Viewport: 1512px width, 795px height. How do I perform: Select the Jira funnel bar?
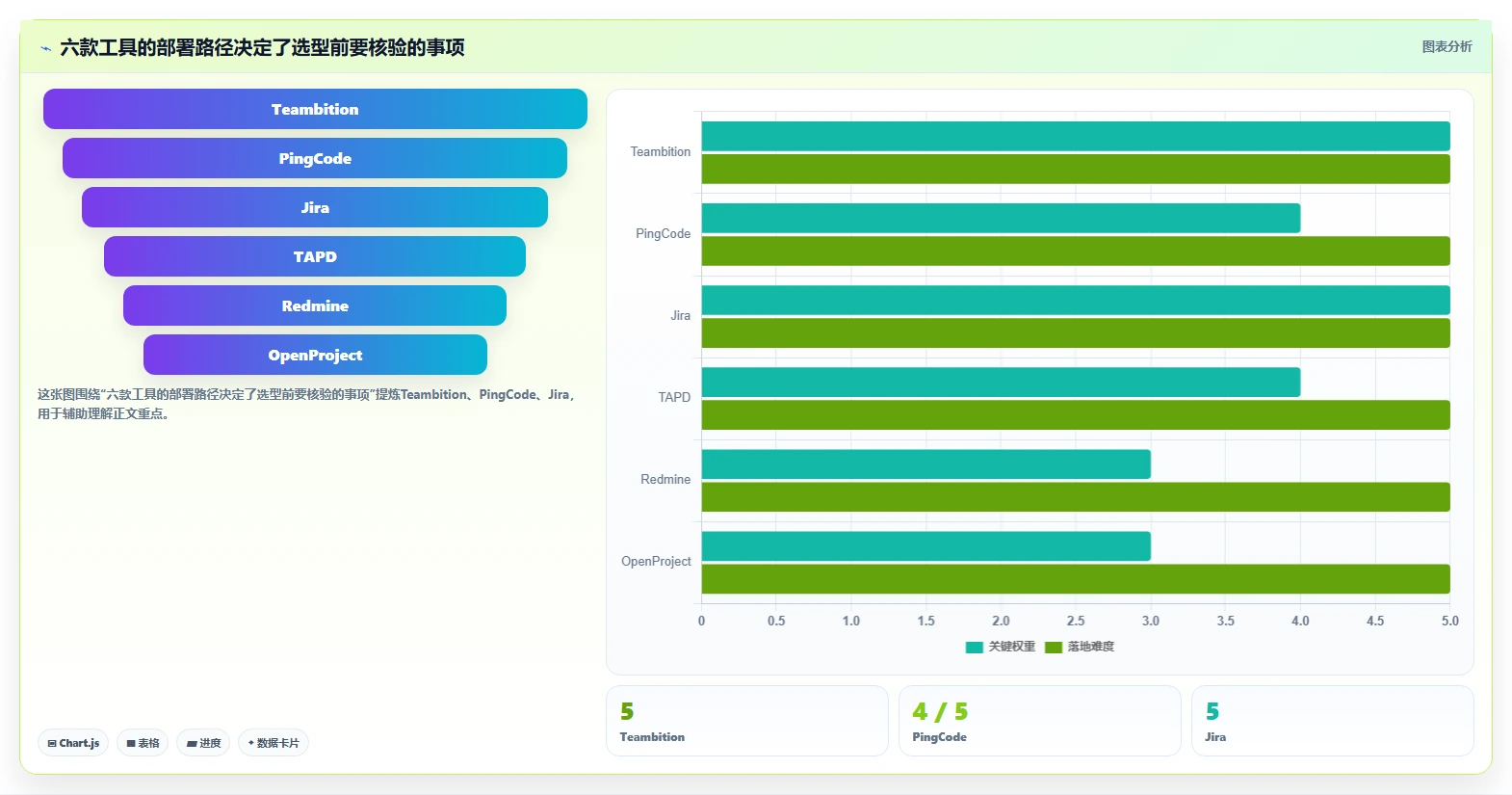pyautogui.click(x=315, y=207)
